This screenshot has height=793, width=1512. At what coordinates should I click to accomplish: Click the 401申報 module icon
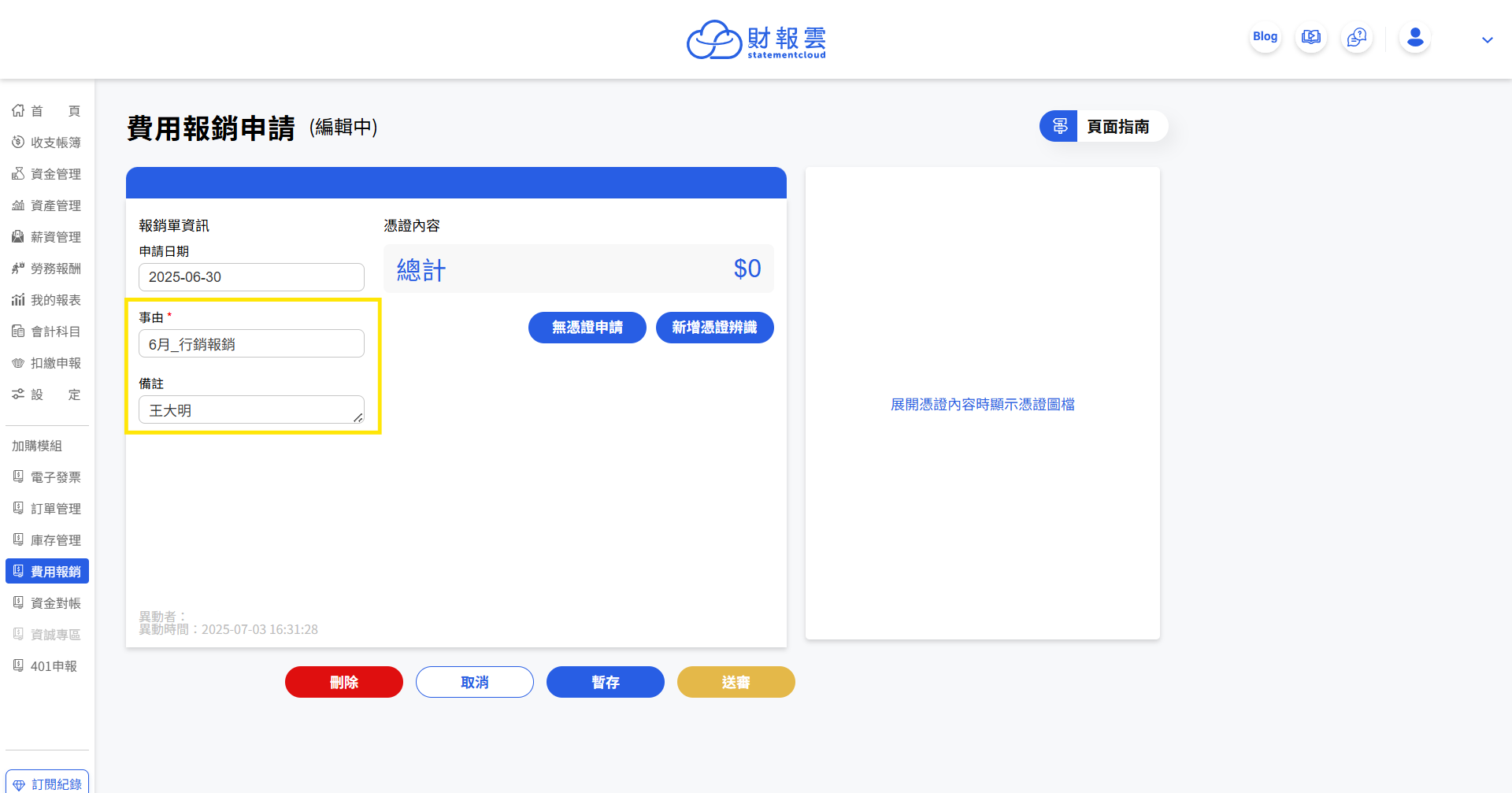[x=18, y=665]
